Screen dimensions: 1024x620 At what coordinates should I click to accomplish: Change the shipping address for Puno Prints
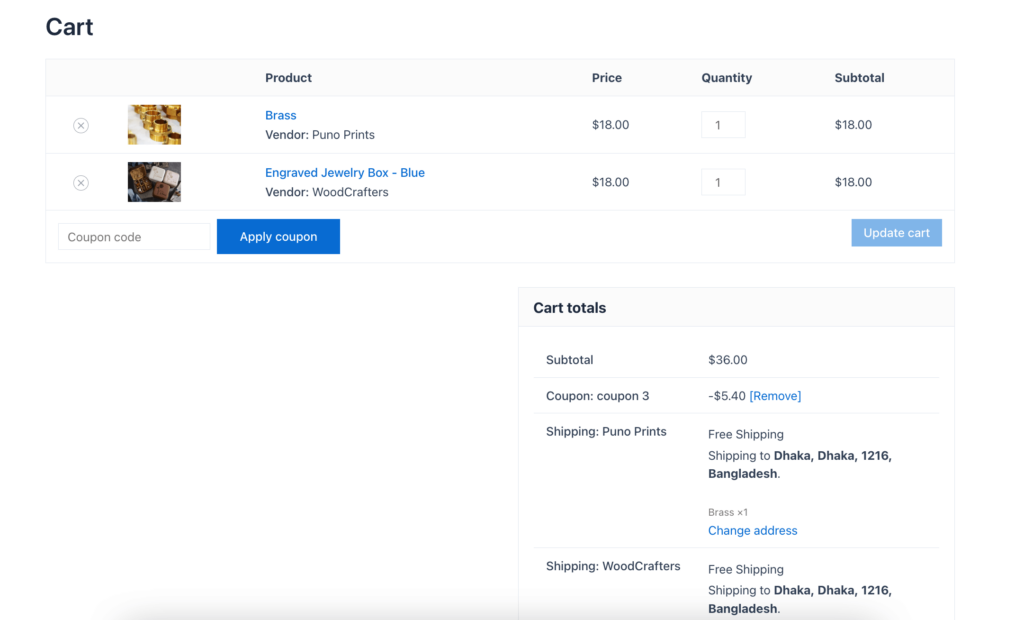(752, 530)
